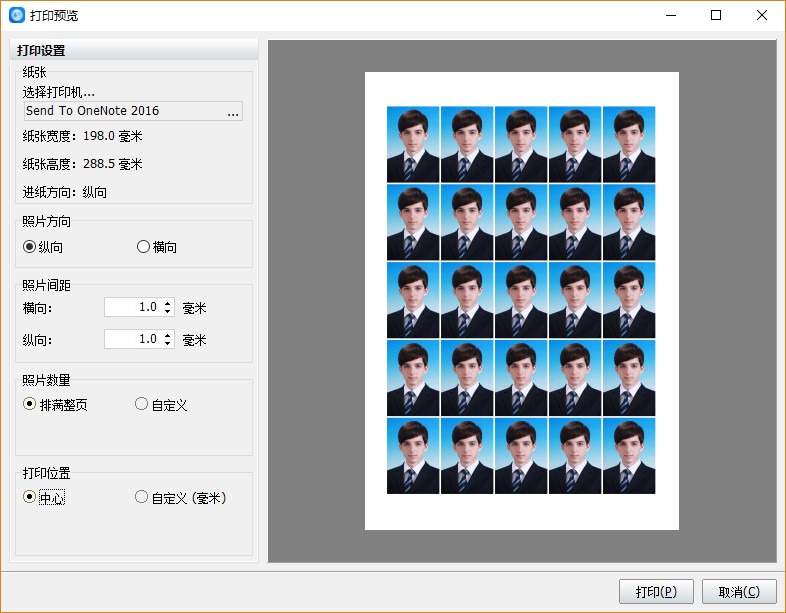Decrease 纵向 photo spacing with down arrow
Screen dimensions: 786x613
pos(168,344)
